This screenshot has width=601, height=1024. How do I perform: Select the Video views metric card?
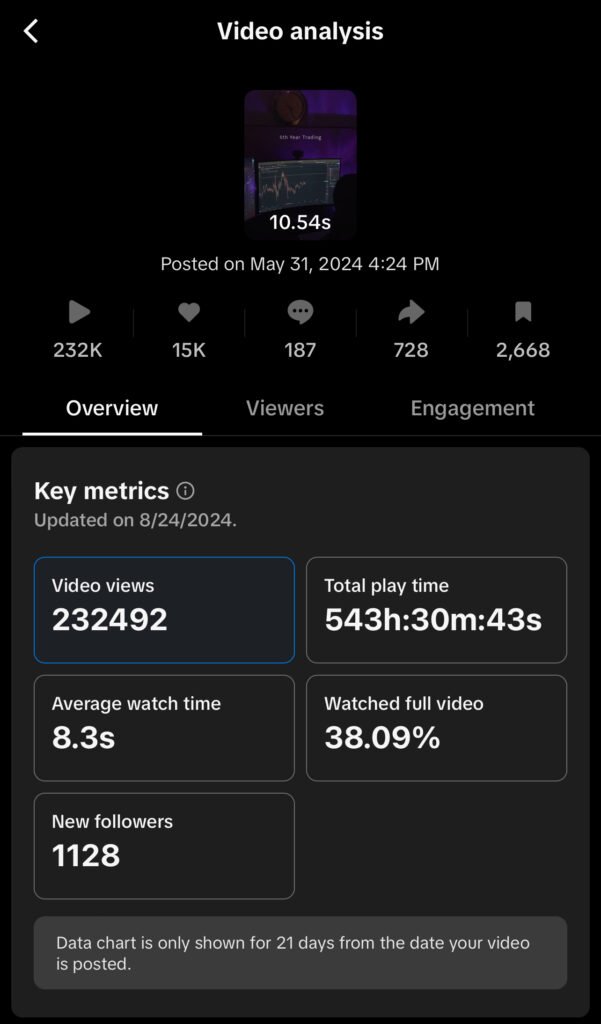coord(164,610)
